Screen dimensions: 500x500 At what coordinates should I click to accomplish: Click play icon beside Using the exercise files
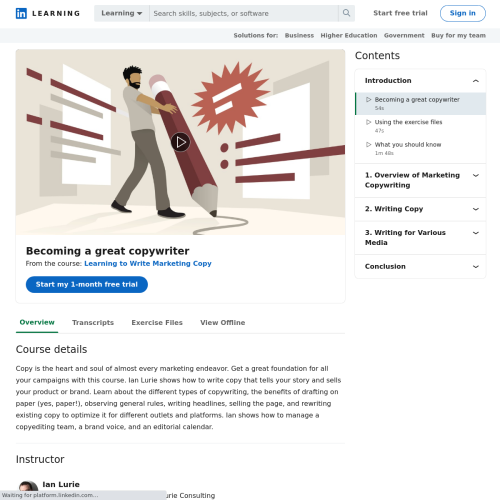pyautogui.click(x=368, y=122)
